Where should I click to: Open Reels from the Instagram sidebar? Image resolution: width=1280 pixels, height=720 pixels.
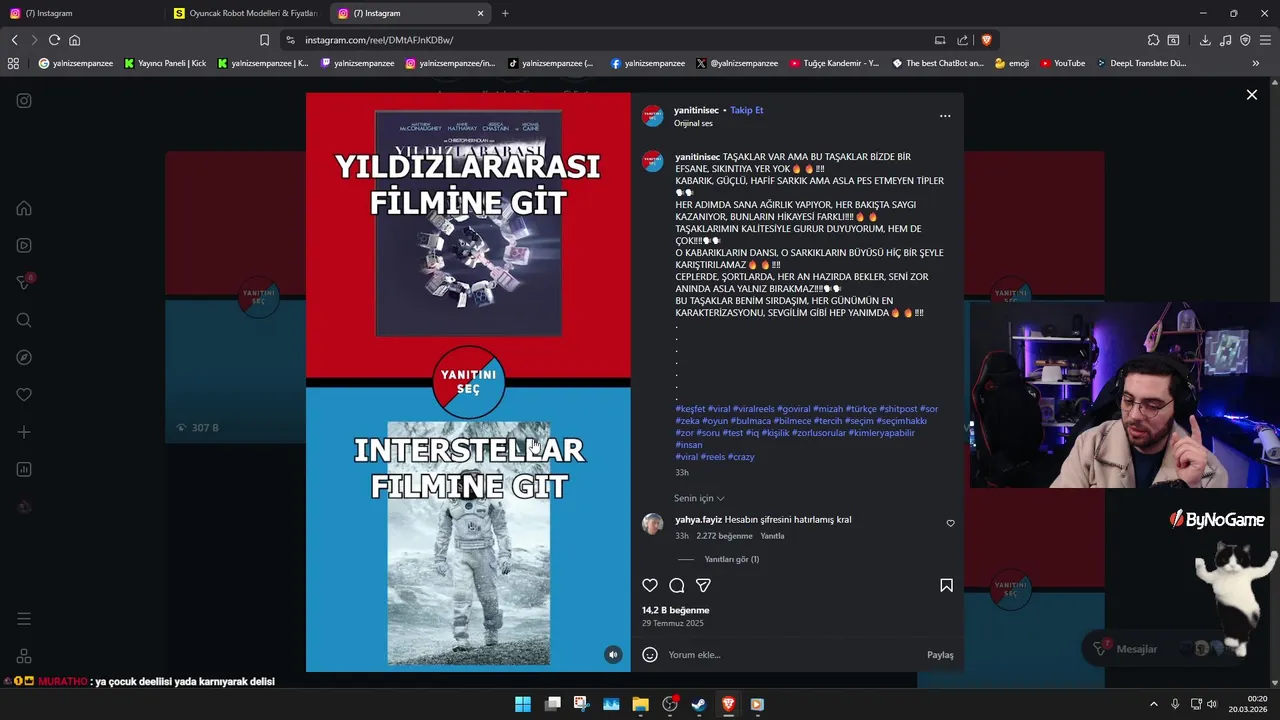[x=24, y=245]
